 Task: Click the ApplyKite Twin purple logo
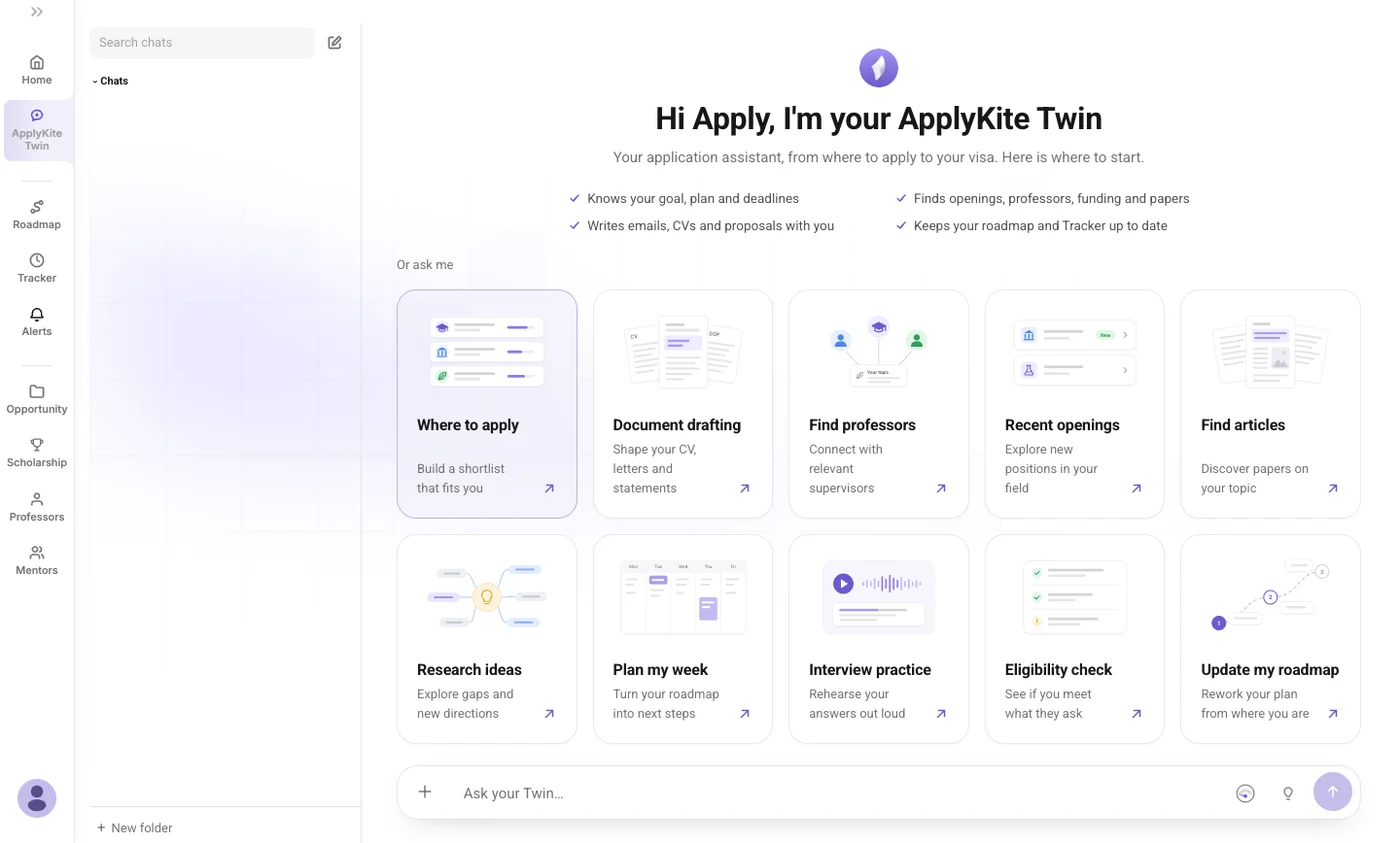pyautogui.click(x=879, y=68)
